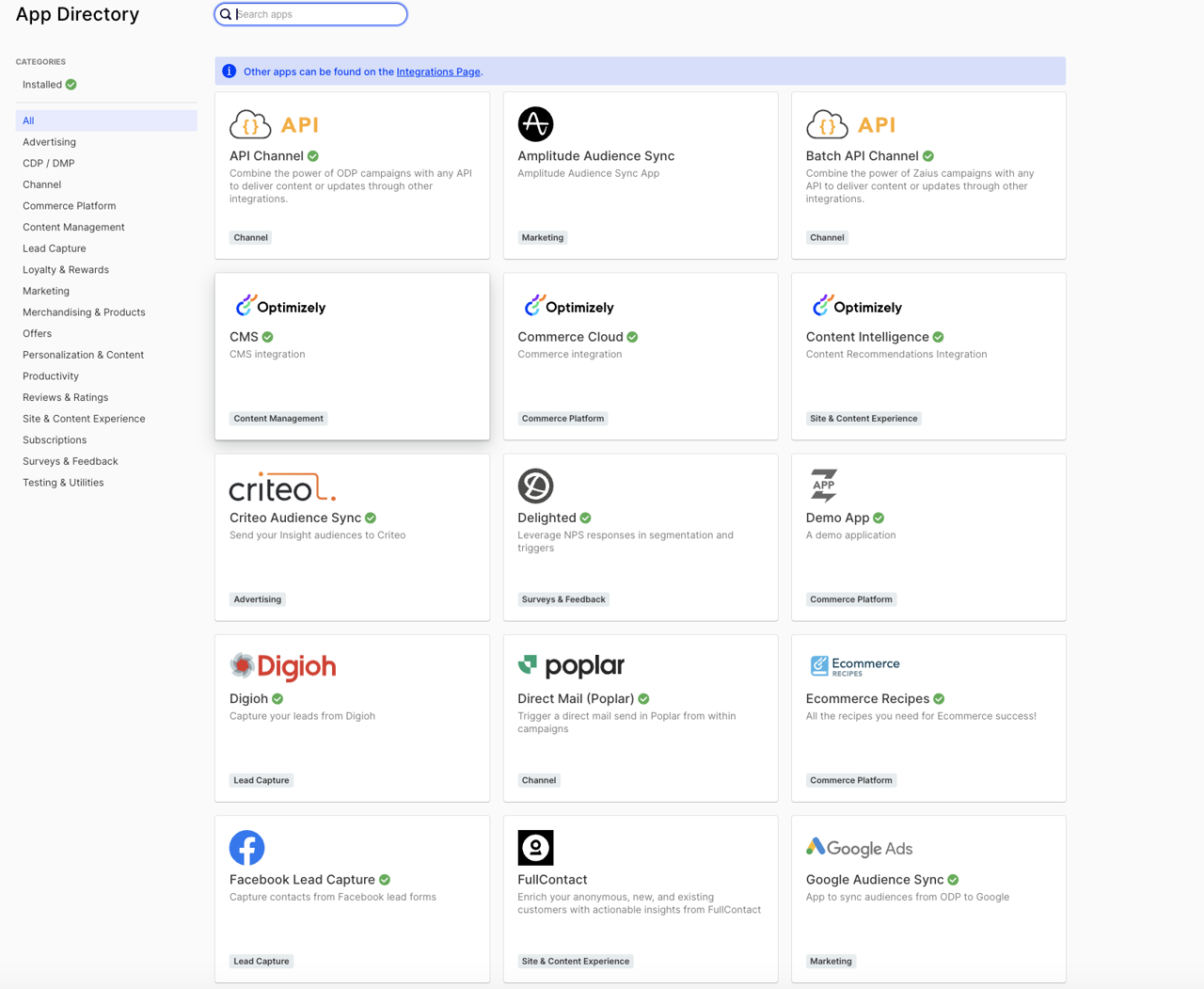1204x989 pixels.
Task: Open the Integrations Page link
Action: 438,72
